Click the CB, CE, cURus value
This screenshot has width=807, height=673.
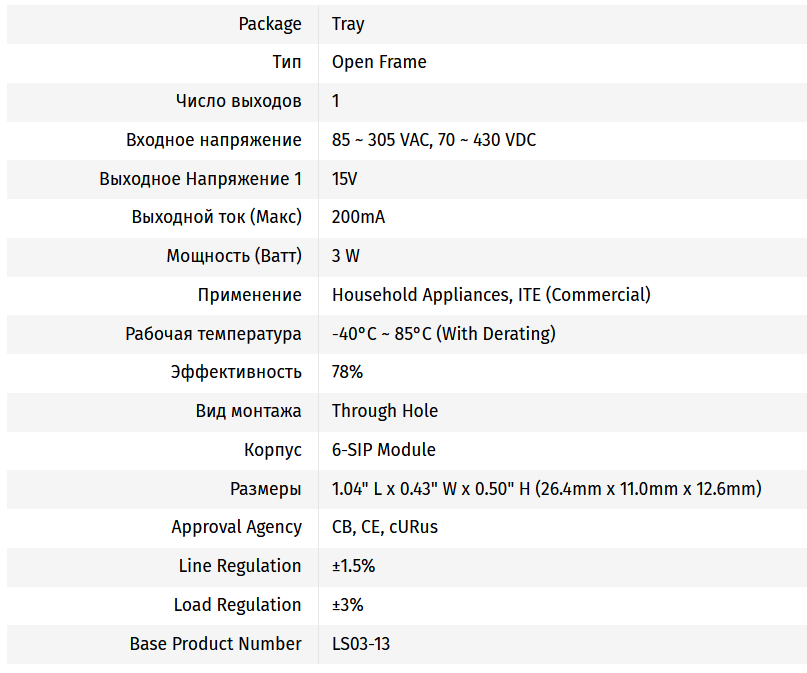click(385, 527)
